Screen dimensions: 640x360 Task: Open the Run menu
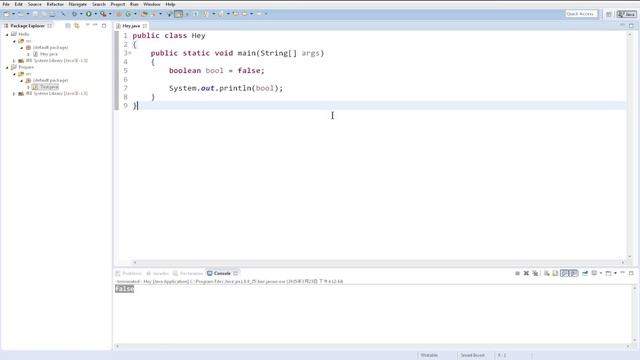[134, 4]
